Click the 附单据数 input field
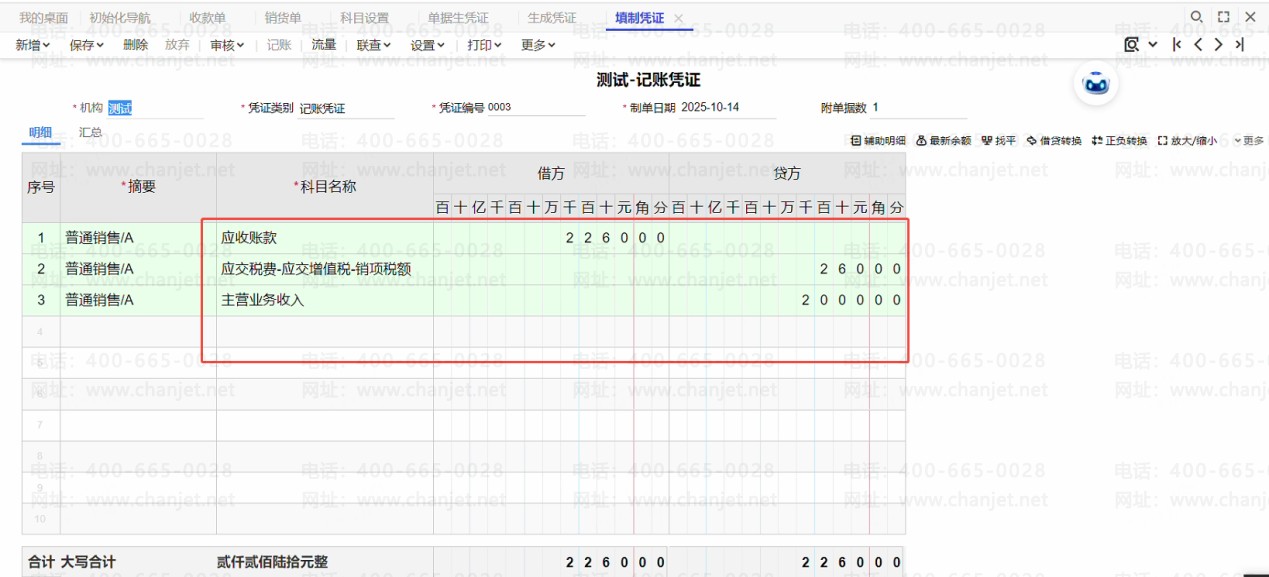Viewport: 1269px width, 577px height. click(918, 108)
